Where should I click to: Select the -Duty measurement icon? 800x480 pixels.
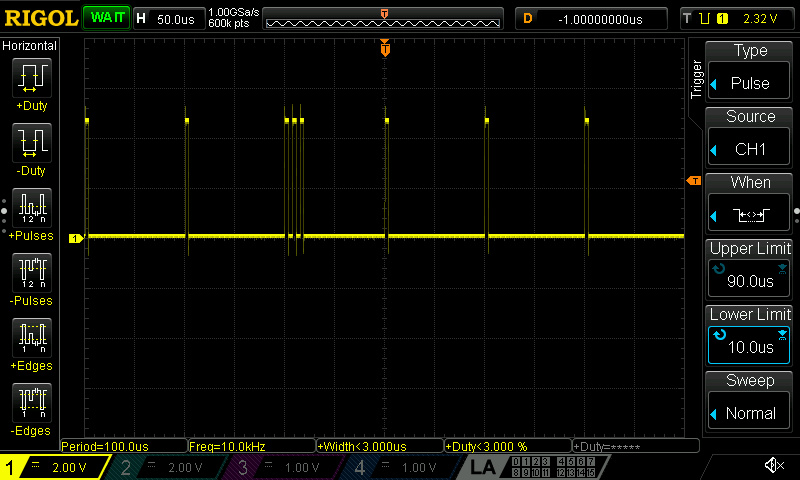tap(32, 143)
